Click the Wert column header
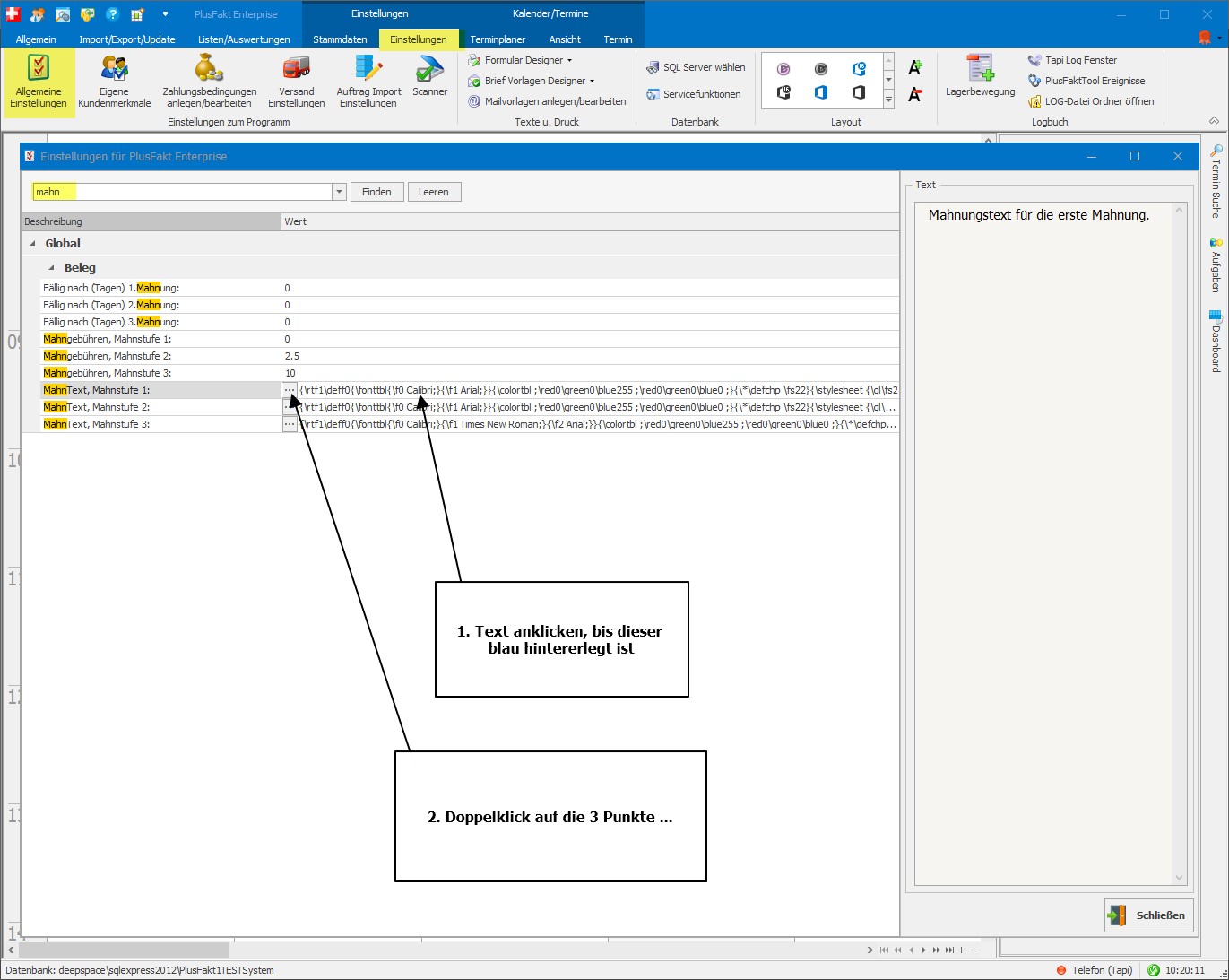 [x=590, y=221]
